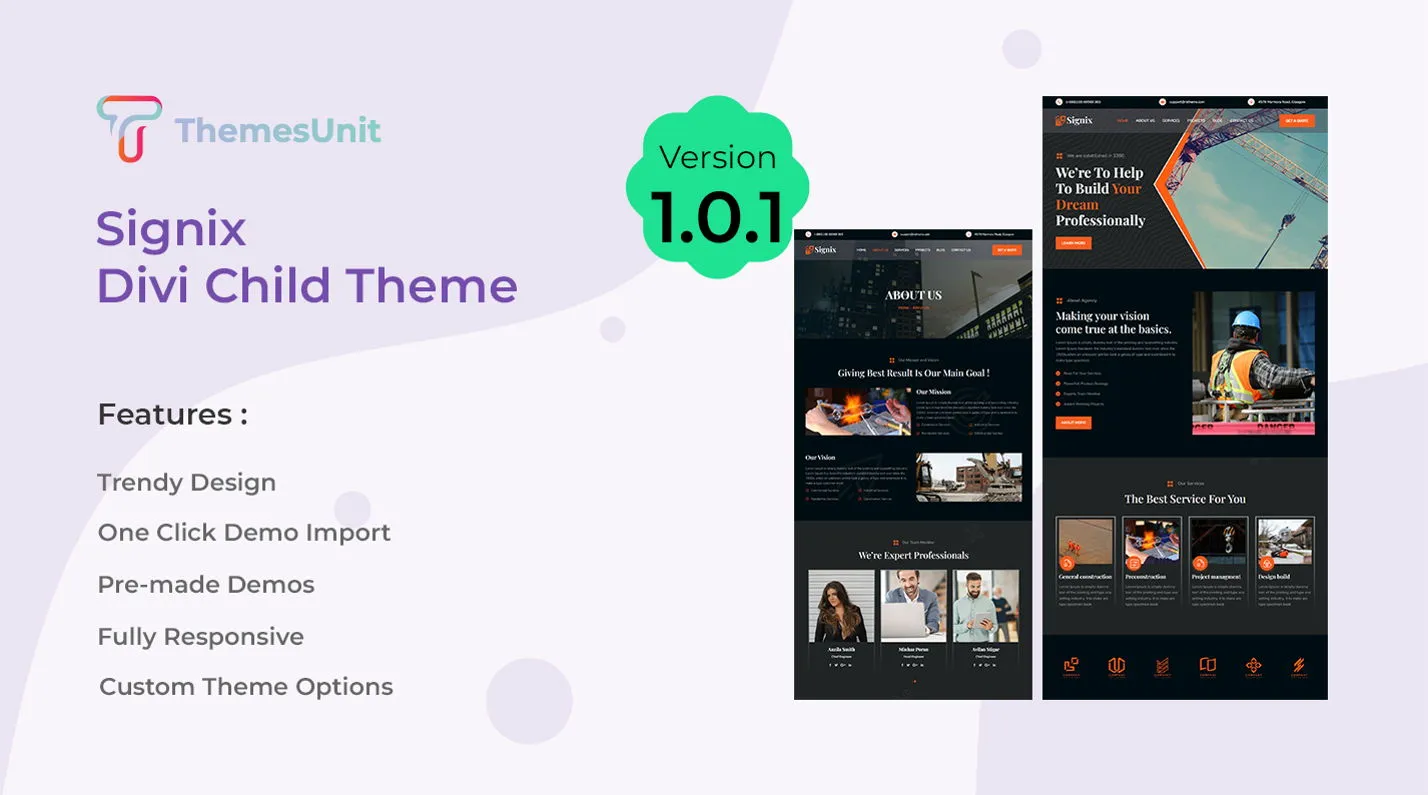The width and height of the screenshot is (1428, 795).
Task: Click the ThemesUnit brand name text
Action: coord(278,130)
